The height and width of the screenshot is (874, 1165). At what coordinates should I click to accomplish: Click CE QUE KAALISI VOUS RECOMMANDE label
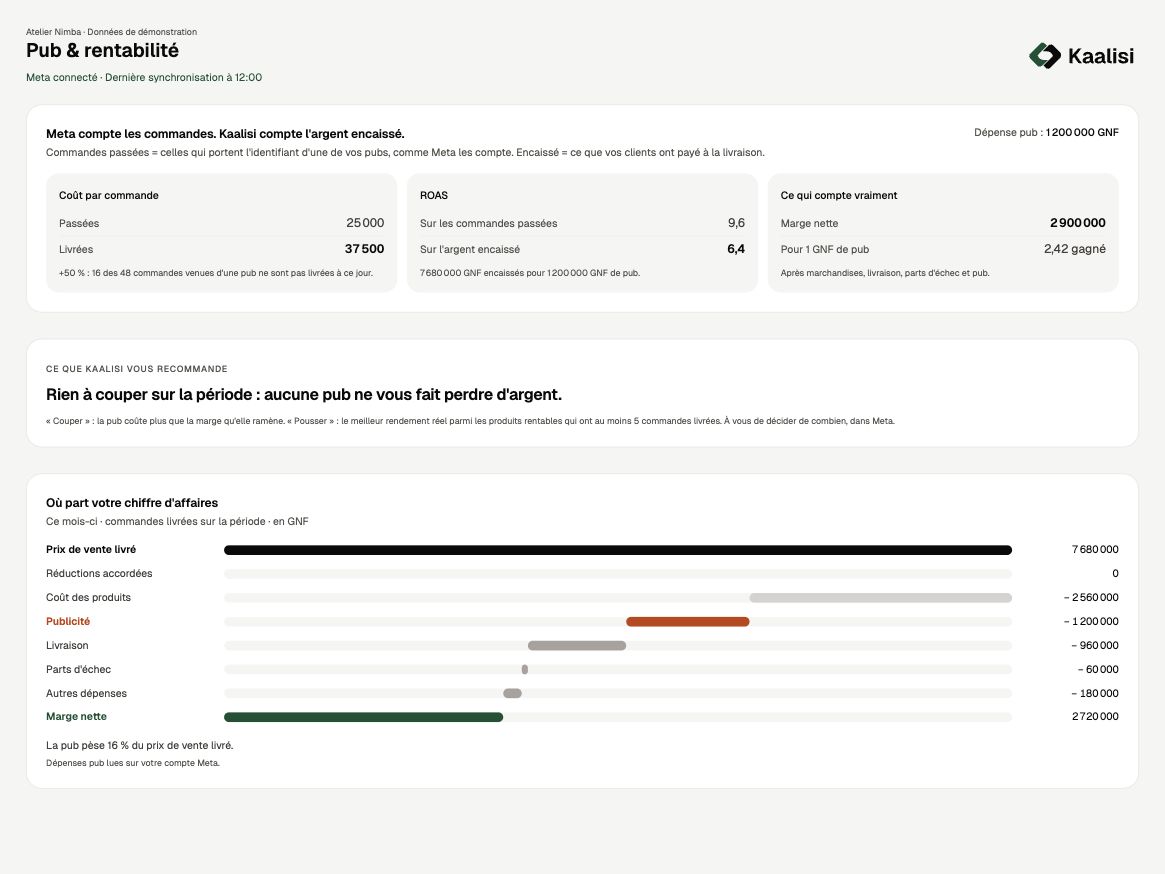pyautogui.click(x=137, y=369)
